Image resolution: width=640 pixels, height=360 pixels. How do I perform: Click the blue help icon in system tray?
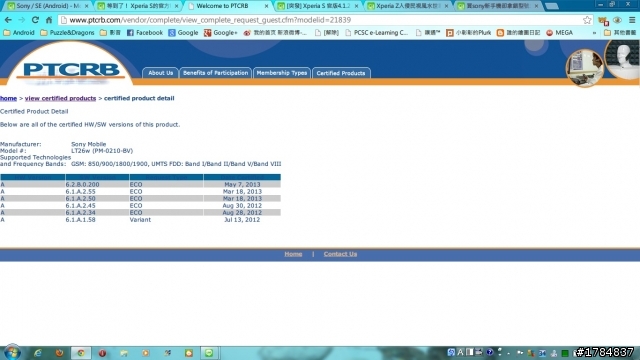pyautogui.click(x=489, y=352)
